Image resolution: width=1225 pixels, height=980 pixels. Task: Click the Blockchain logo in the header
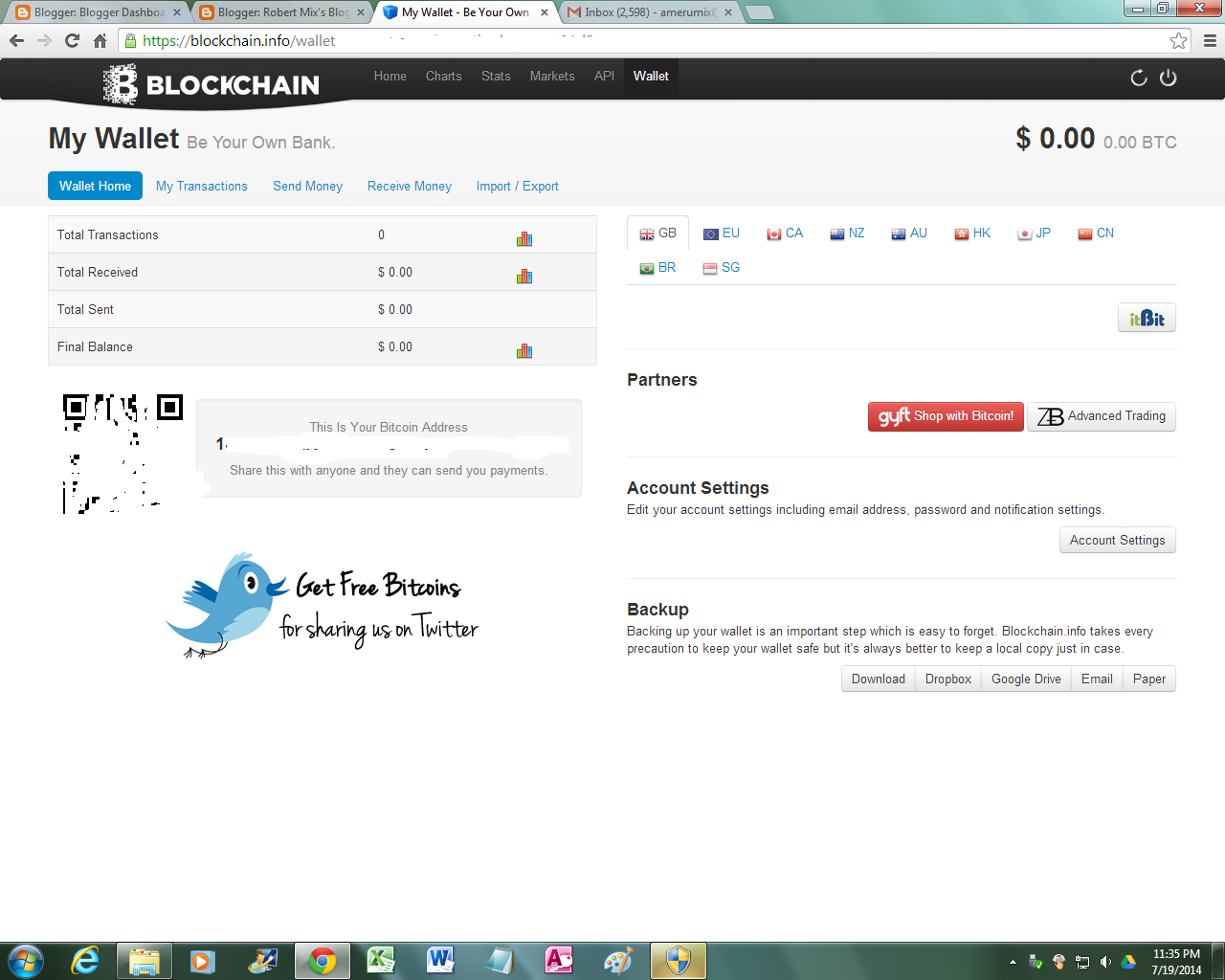click(212, 84)
